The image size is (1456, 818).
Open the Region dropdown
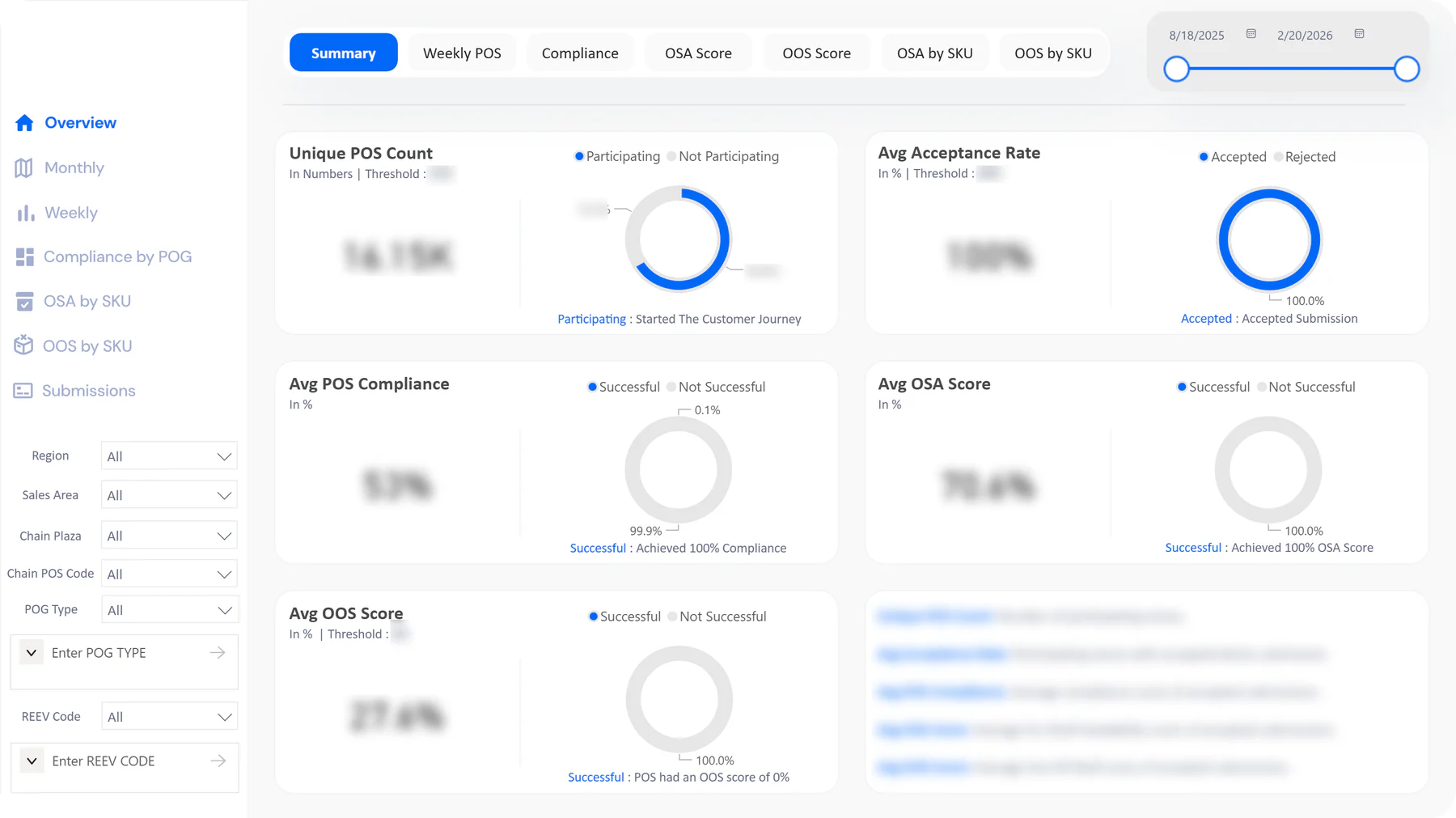169,456
